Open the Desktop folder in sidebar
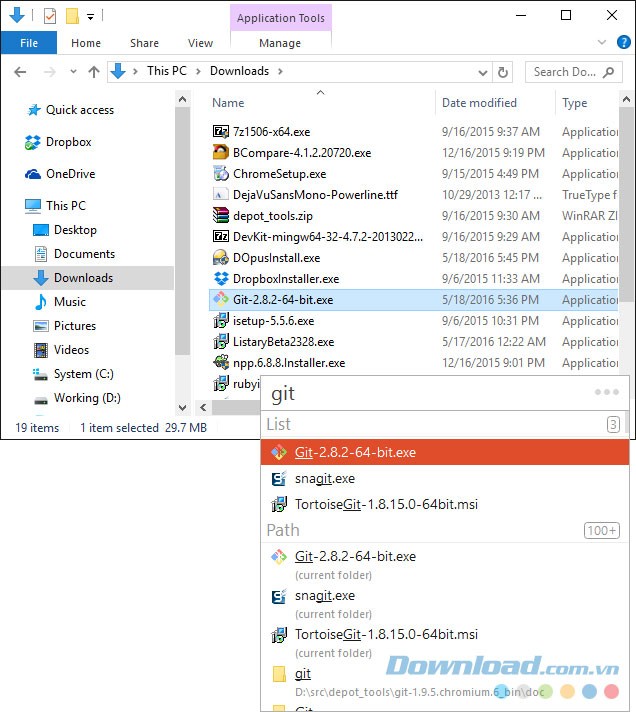This screenshot has height=712, width=636. (x=64, y=230)
